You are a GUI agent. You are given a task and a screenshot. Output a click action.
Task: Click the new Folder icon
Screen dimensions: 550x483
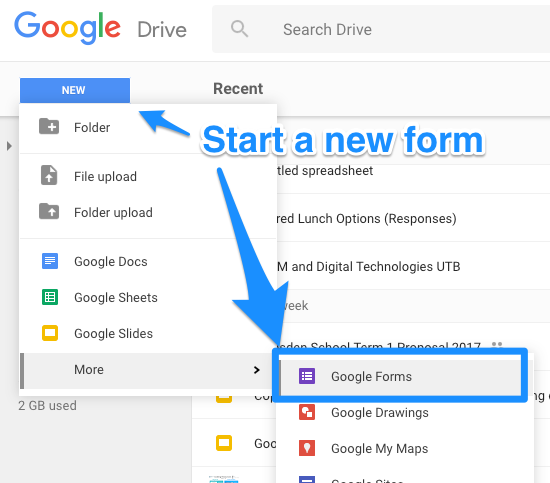49,126
